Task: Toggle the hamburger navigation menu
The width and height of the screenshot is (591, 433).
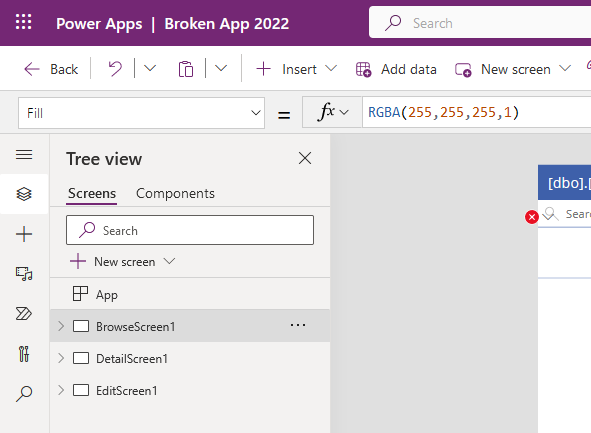Action: point(24,155)
